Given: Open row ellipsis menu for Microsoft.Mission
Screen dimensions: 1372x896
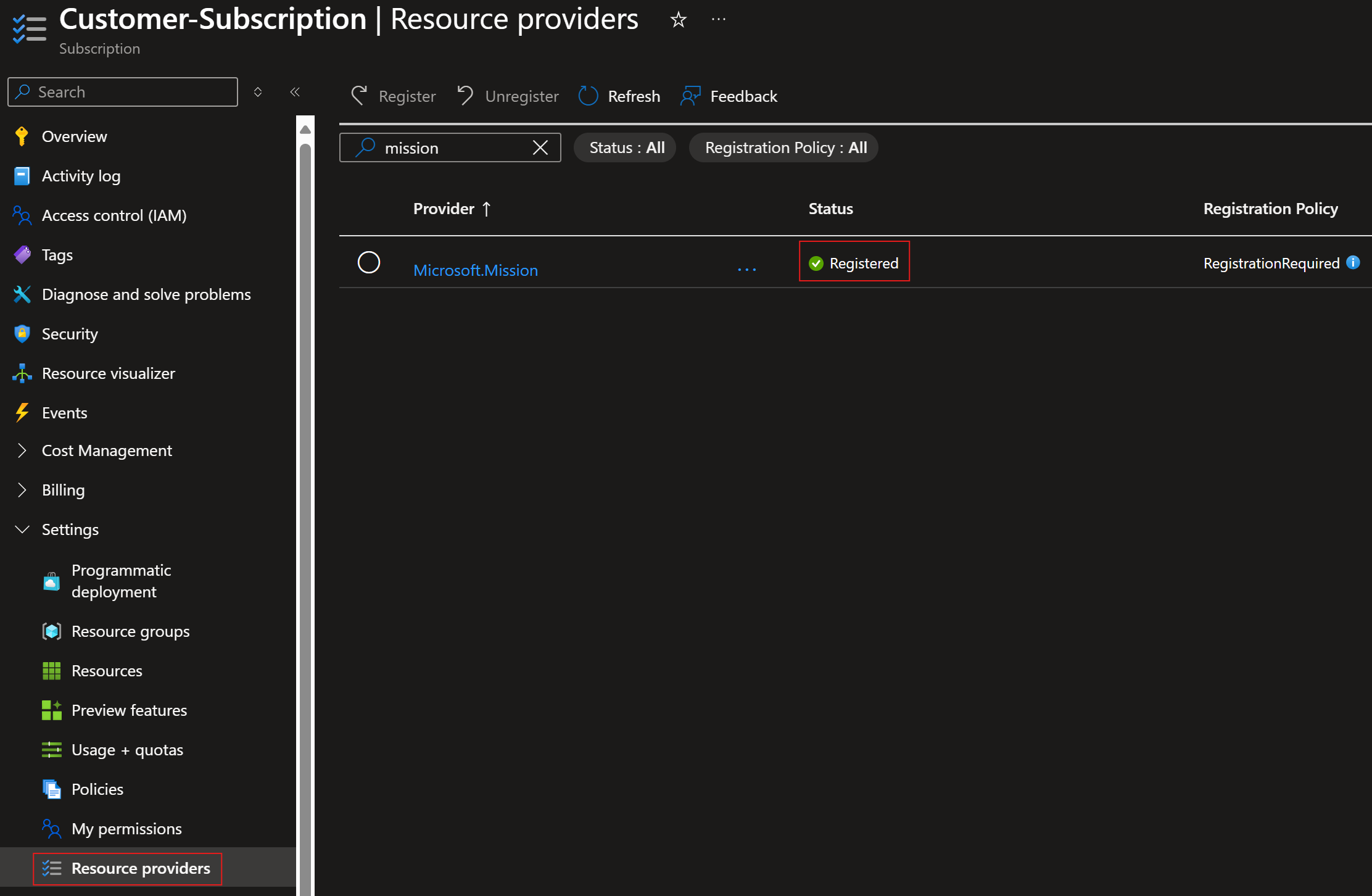Looking at the screenshot, I should pos(746,270).
